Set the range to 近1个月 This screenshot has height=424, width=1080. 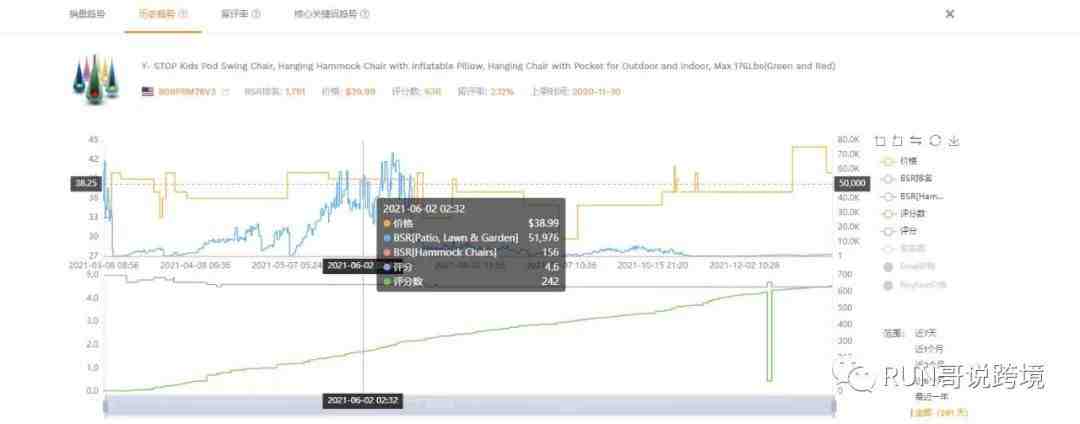click(x=929, y=348)
